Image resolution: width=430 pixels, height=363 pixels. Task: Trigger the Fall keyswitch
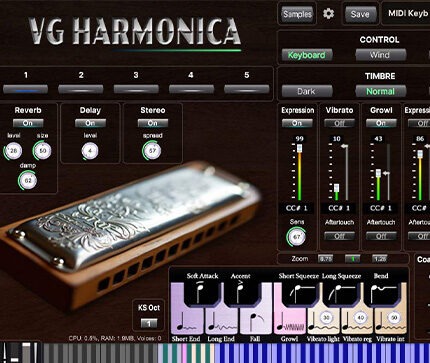pyautogui.click(x=256, y=321)
